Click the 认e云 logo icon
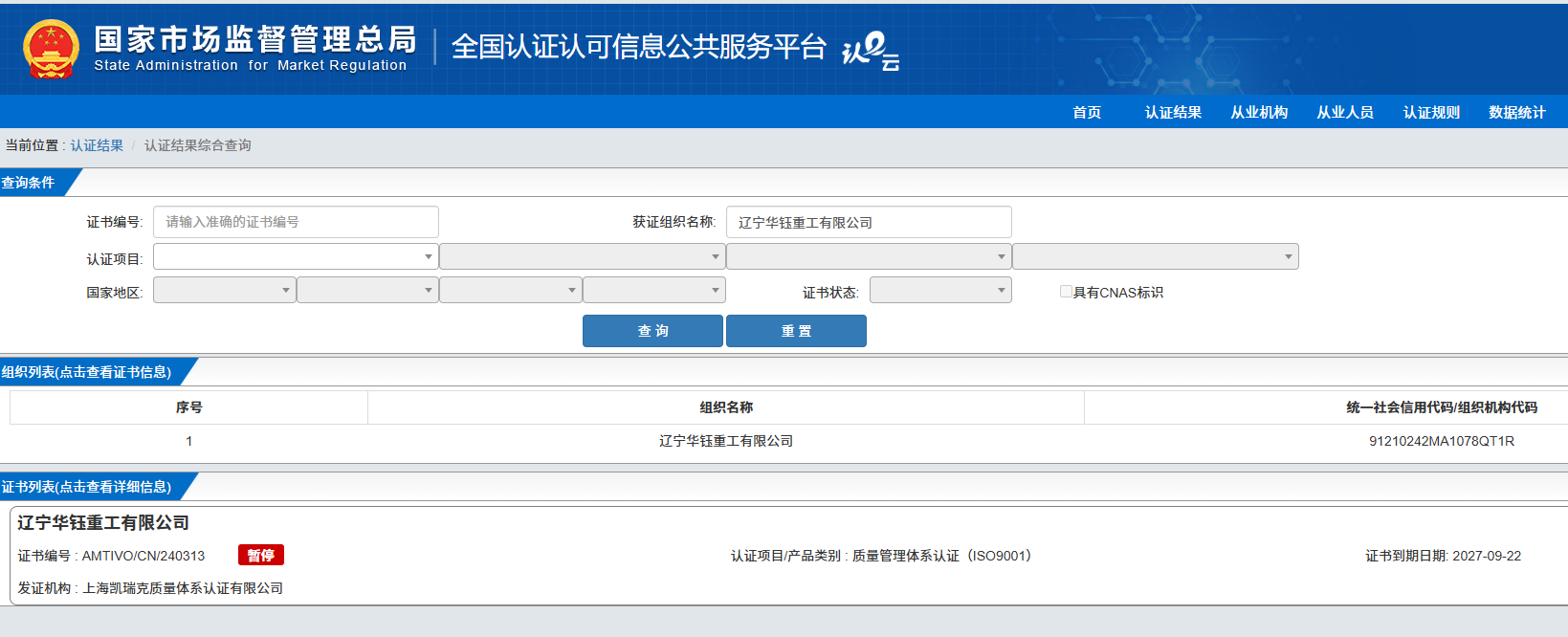The width and height of the screenshot is (1568, 637). (x=871, y=51)
